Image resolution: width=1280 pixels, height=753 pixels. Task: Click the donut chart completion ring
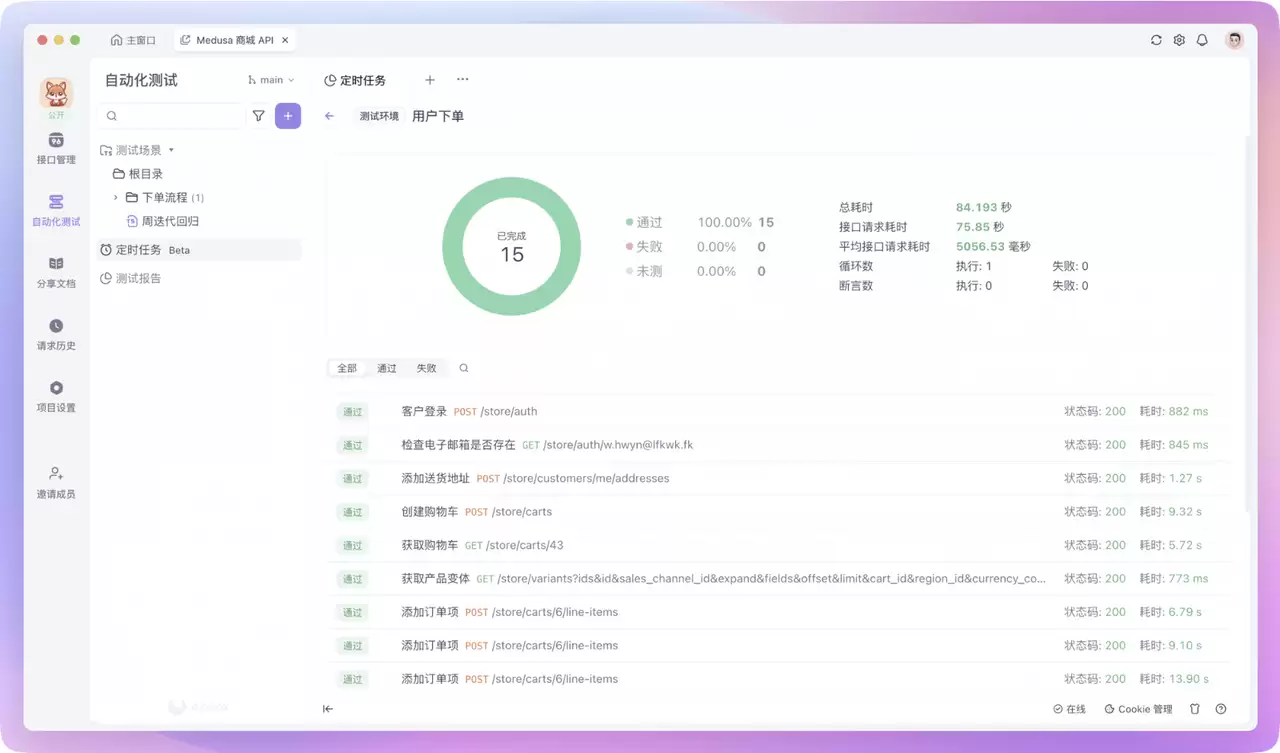[511, 246]
